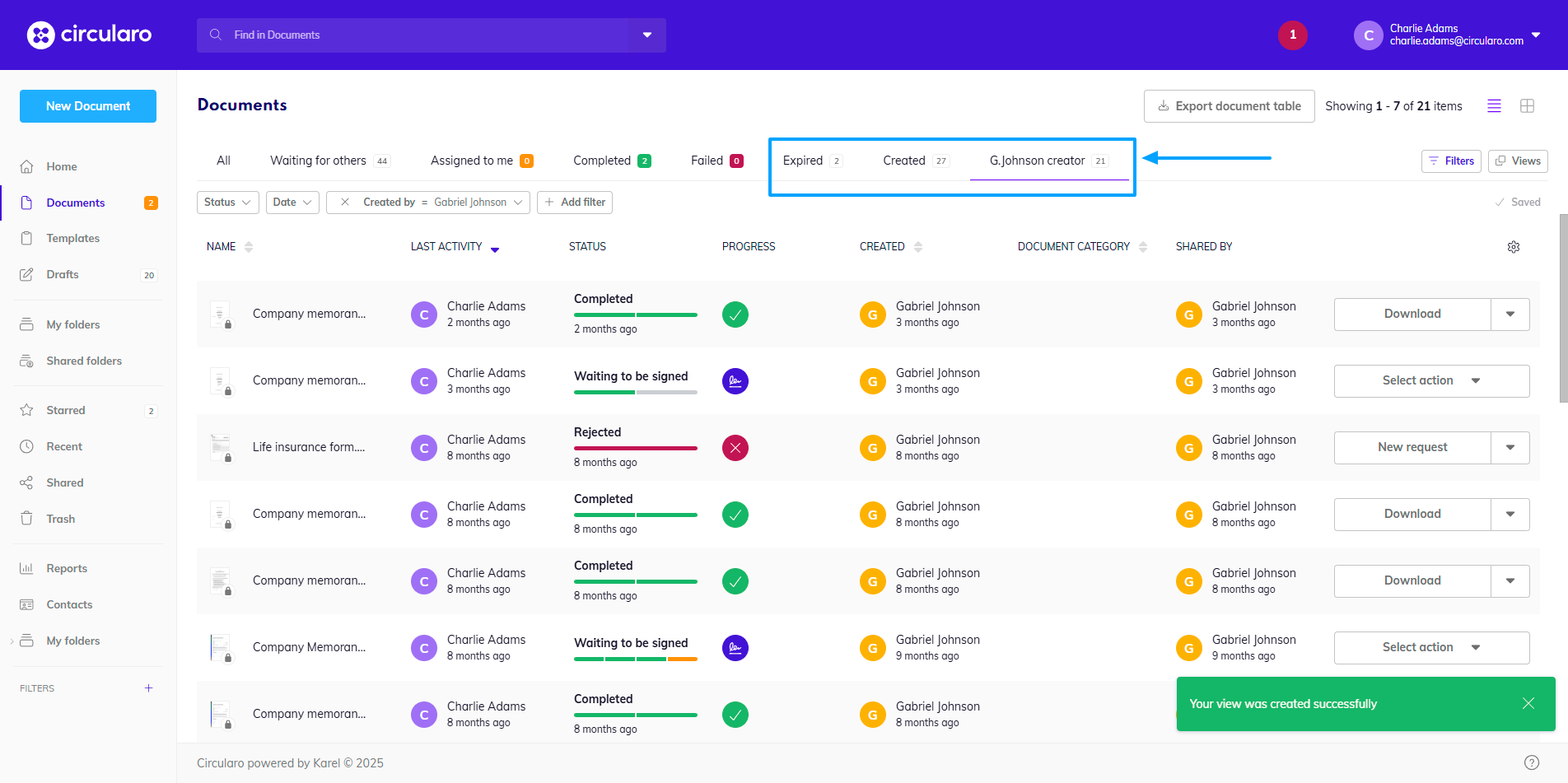Open Trash in the sidebar
Screen dimensions: 1568x783
point(60,519)
